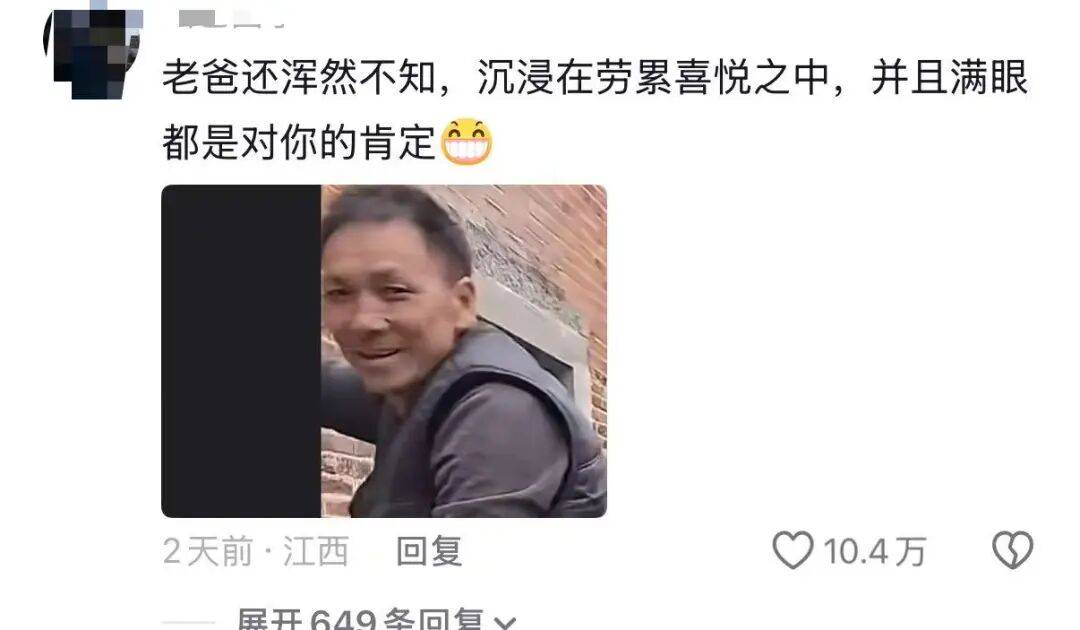Click the man's dark jacket in photo

(x=482, y=441)
